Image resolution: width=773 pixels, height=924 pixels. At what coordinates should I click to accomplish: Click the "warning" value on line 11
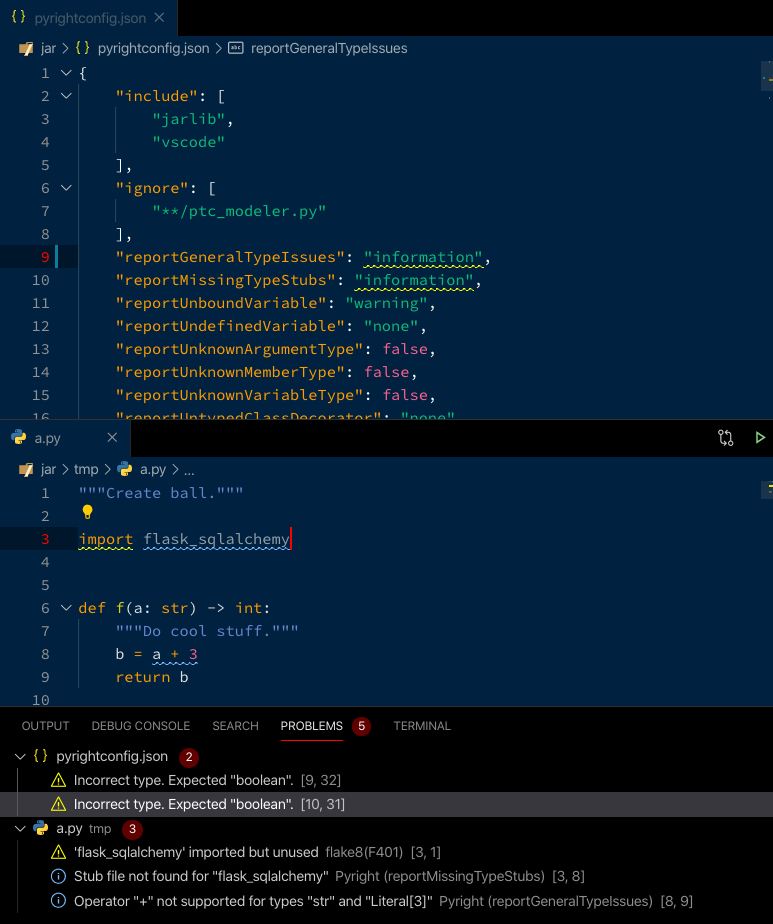pyautogui.click(x=386, y=303)
